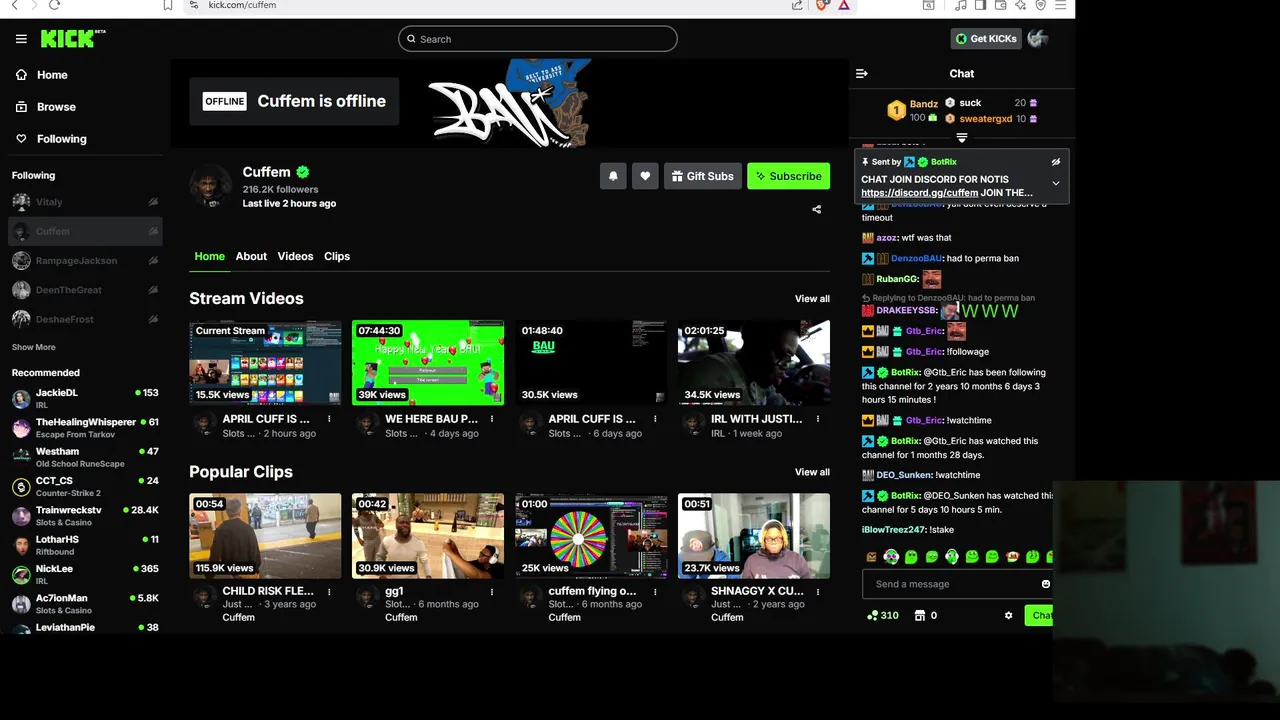Open the channel points shop icon

(x=920, y=616)
